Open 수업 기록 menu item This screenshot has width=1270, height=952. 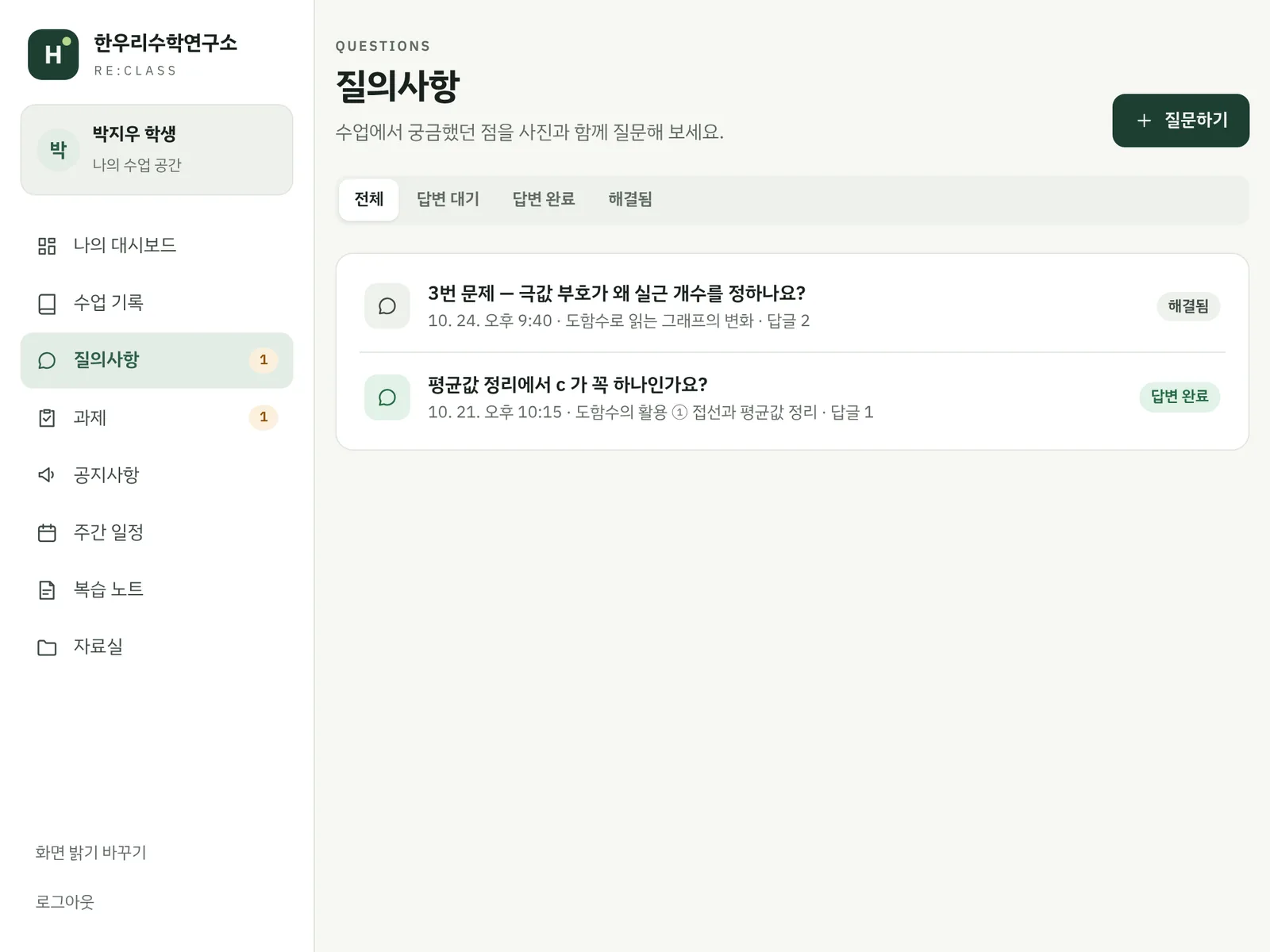[x=156, y=303]
